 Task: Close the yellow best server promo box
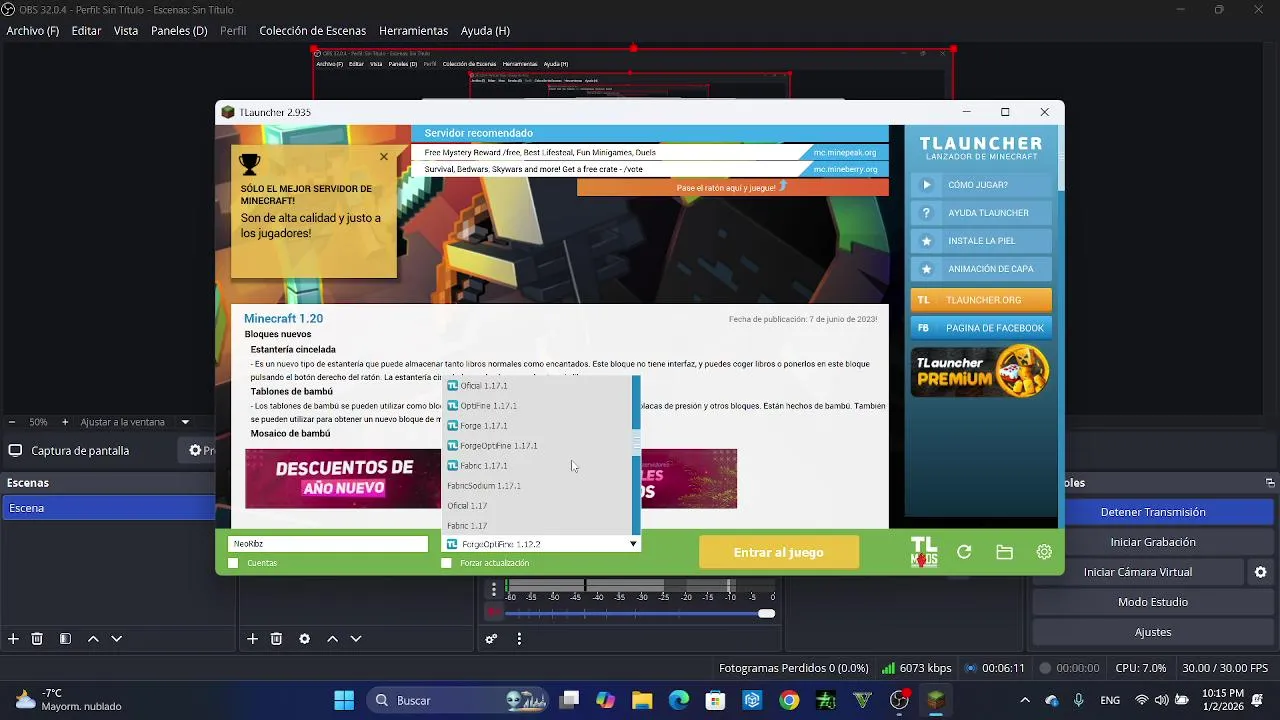click(x=383, y=157)
